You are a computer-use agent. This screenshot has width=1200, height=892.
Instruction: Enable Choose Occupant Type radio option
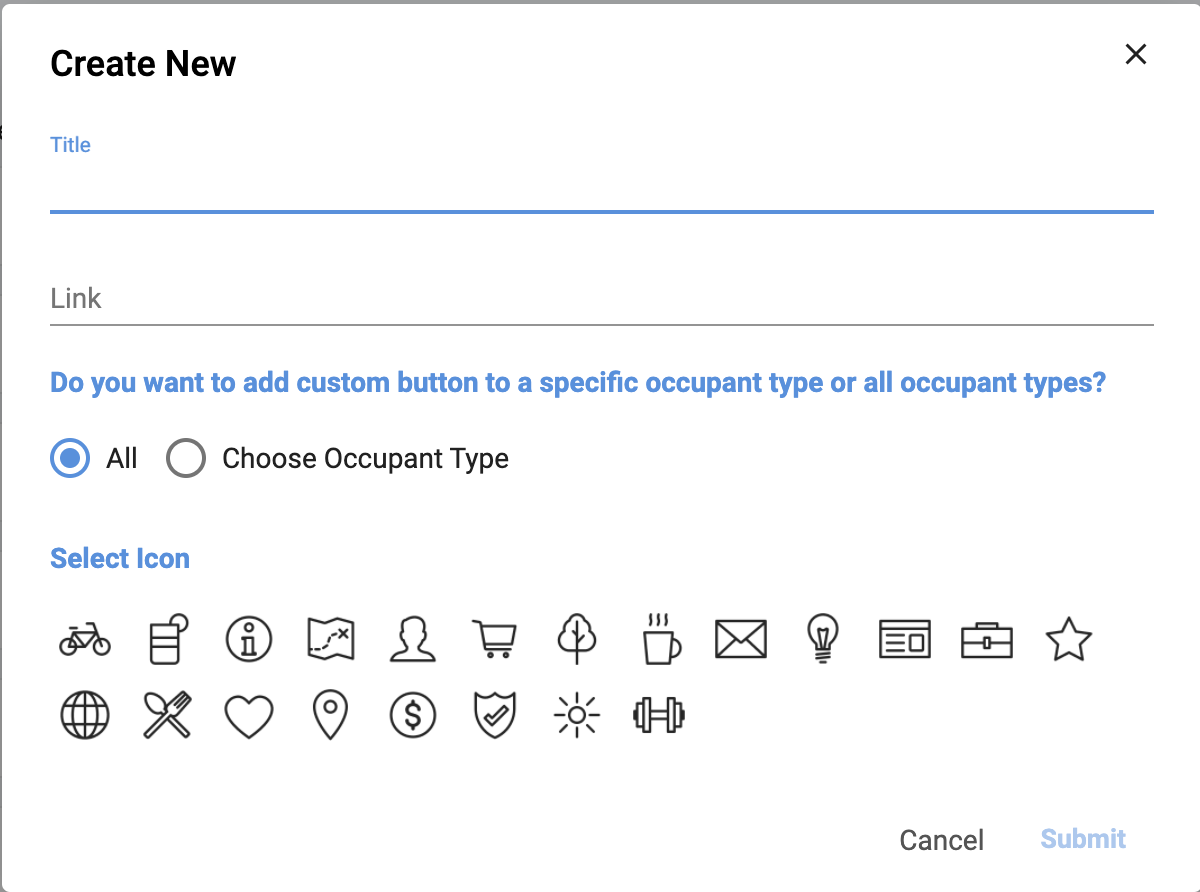(x=186, y=459)
